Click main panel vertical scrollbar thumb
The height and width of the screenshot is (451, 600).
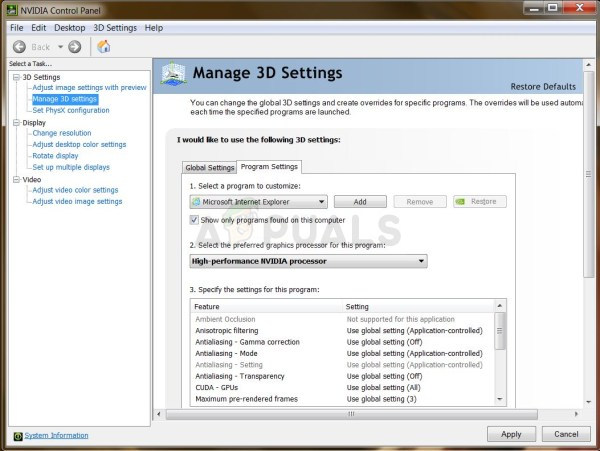tap(589, 174)
